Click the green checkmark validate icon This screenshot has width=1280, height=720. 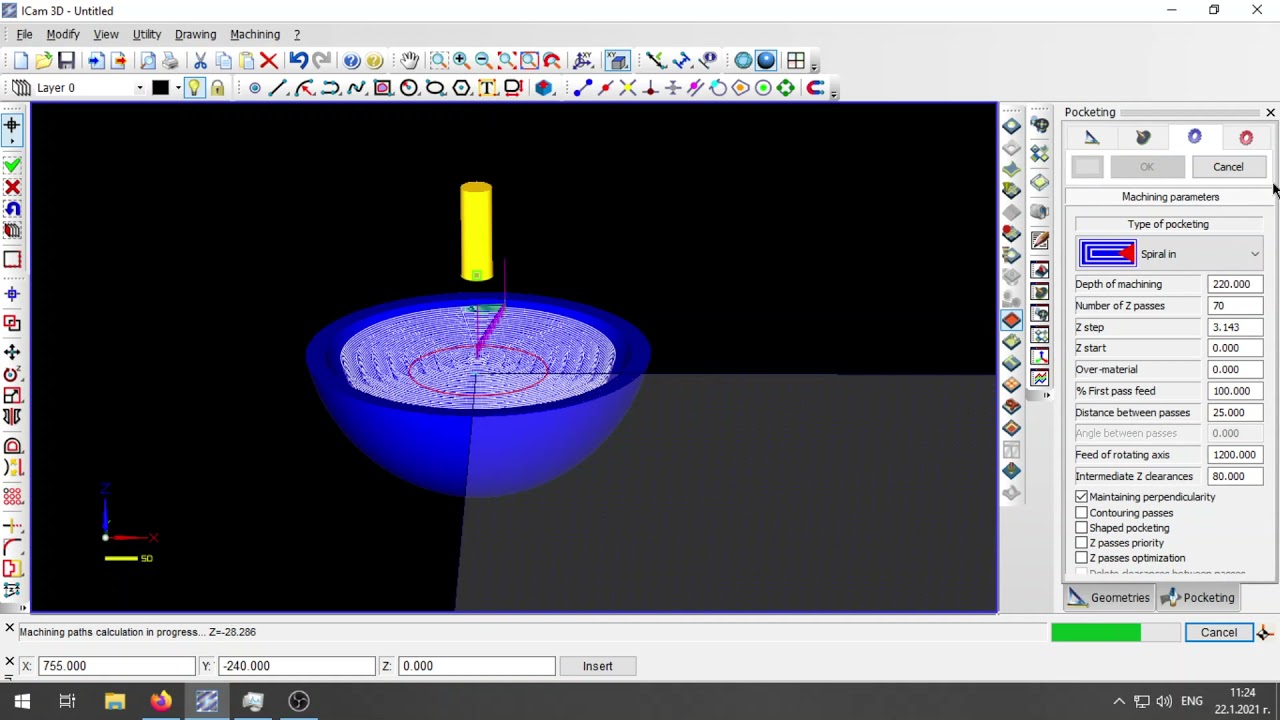12,165
